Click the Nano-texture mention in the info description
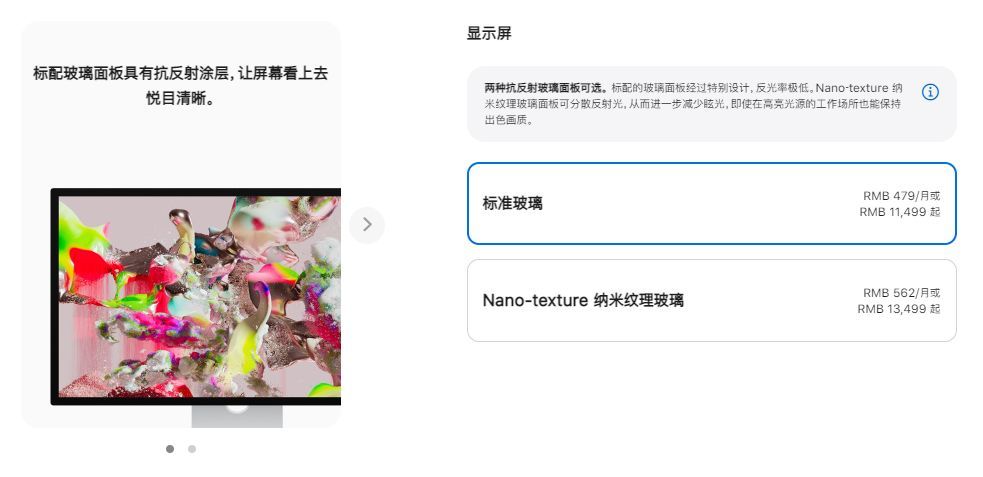The height and width of the screenshot is (477, 983). 852,88
